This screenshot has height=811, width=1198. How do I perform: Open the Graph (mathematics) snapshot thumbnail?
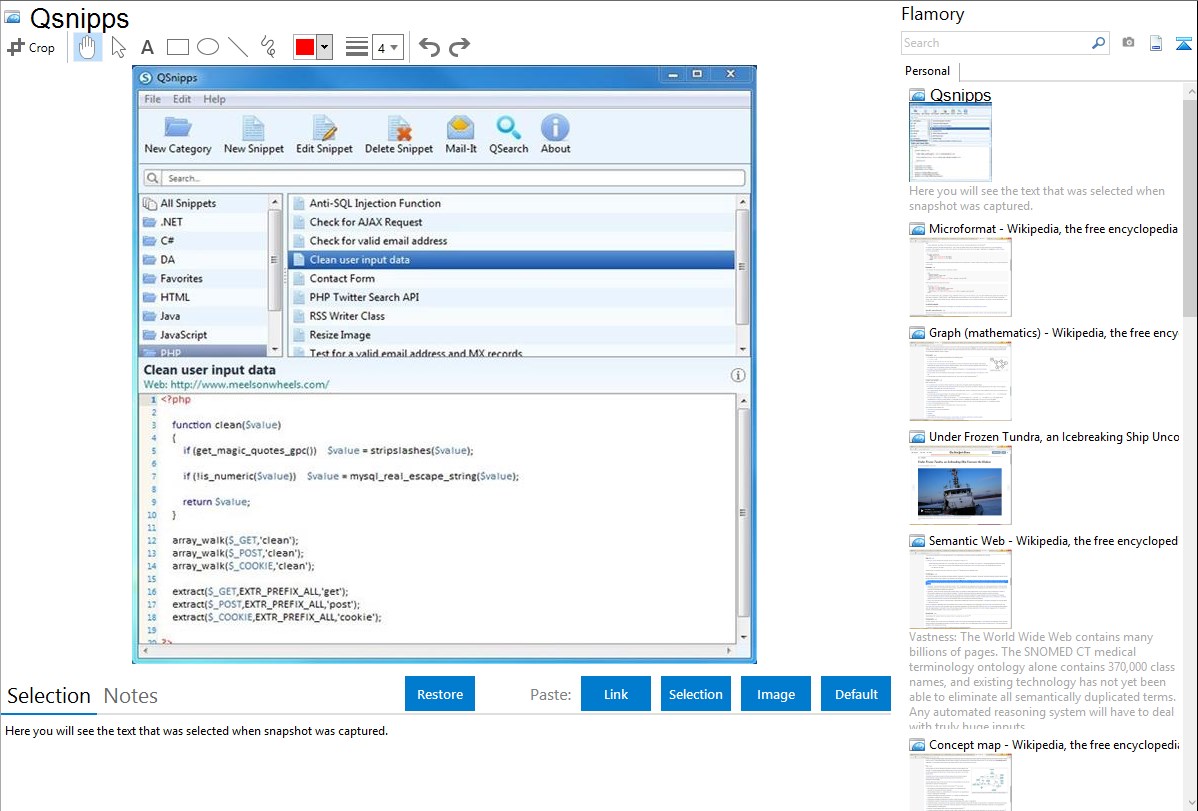click(x=960, y=381)
